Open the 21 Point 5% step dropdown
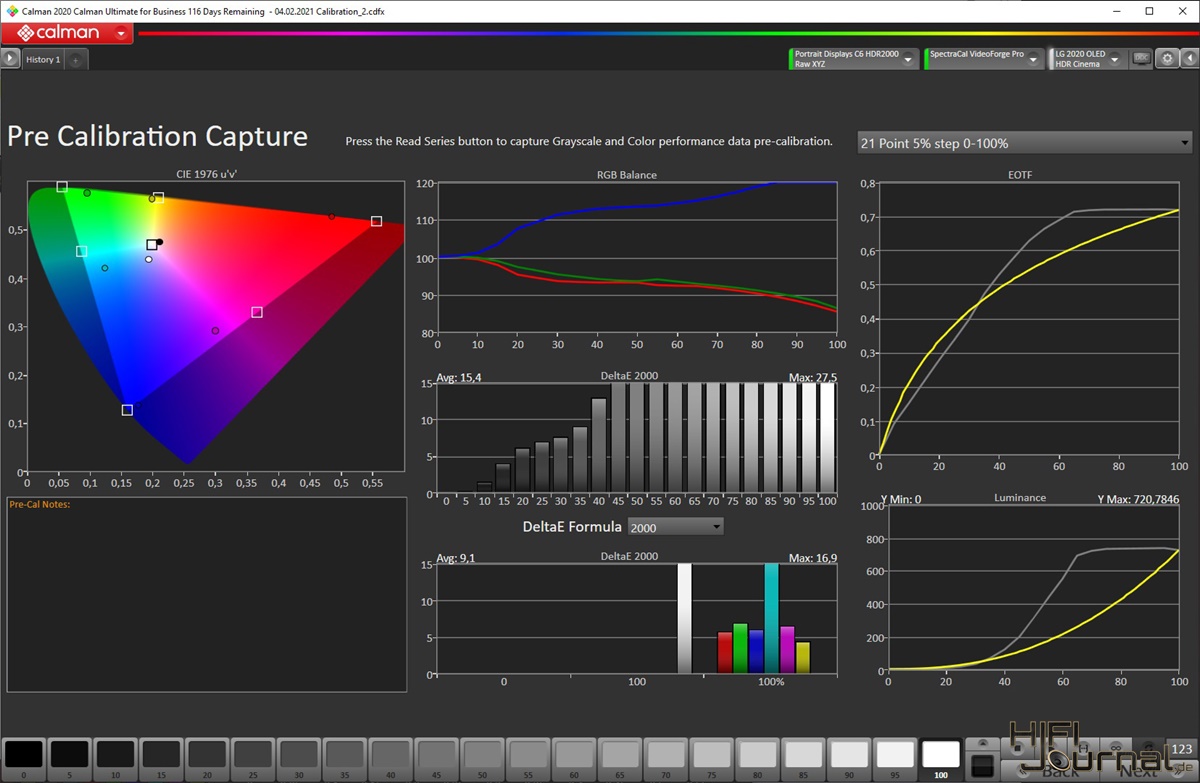Image resolution: width=1200 pixels, height=783 pixels. [x=1025, y=143]
